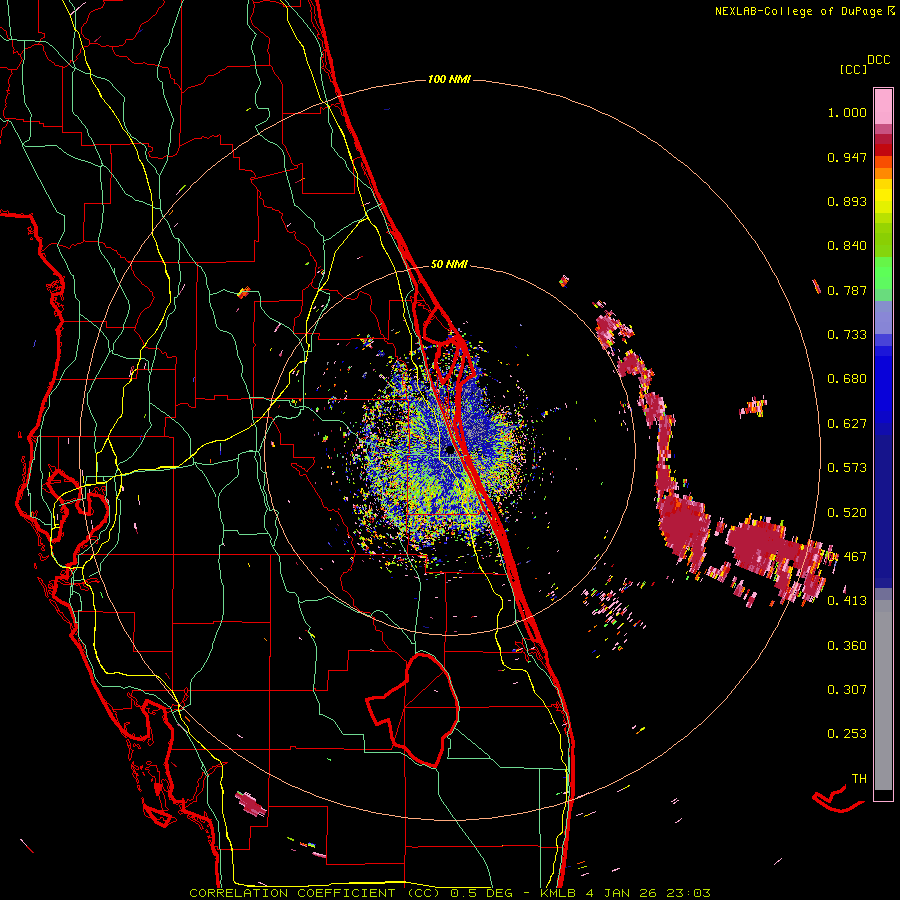
Task: Click the Lake Okeechobee outline
Action: click(x=413, y=709)
